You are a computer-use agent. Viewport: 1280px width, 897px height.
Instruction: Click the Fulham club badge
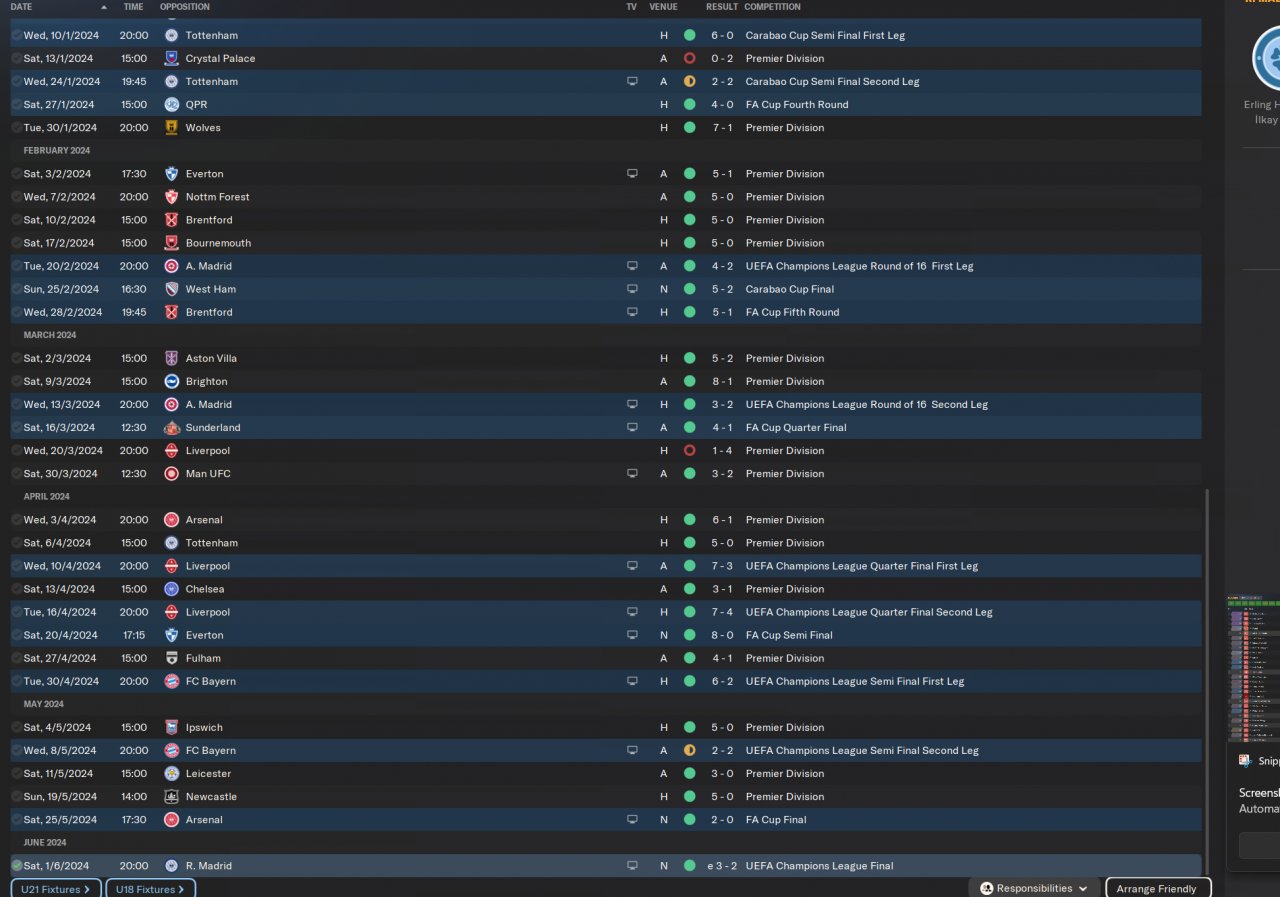171,658
